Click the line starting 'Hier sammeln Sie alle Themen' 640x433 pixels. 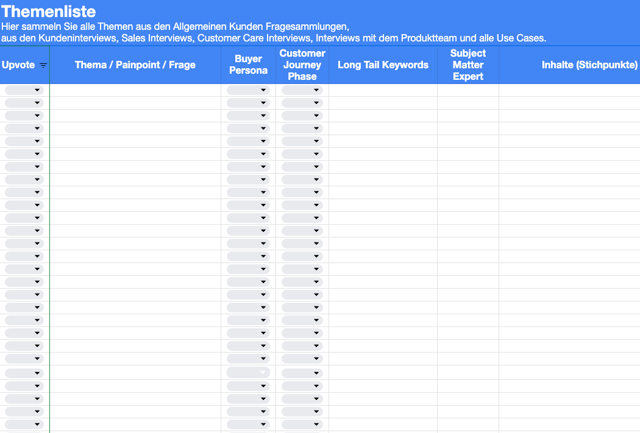click(x=175, y=27)
